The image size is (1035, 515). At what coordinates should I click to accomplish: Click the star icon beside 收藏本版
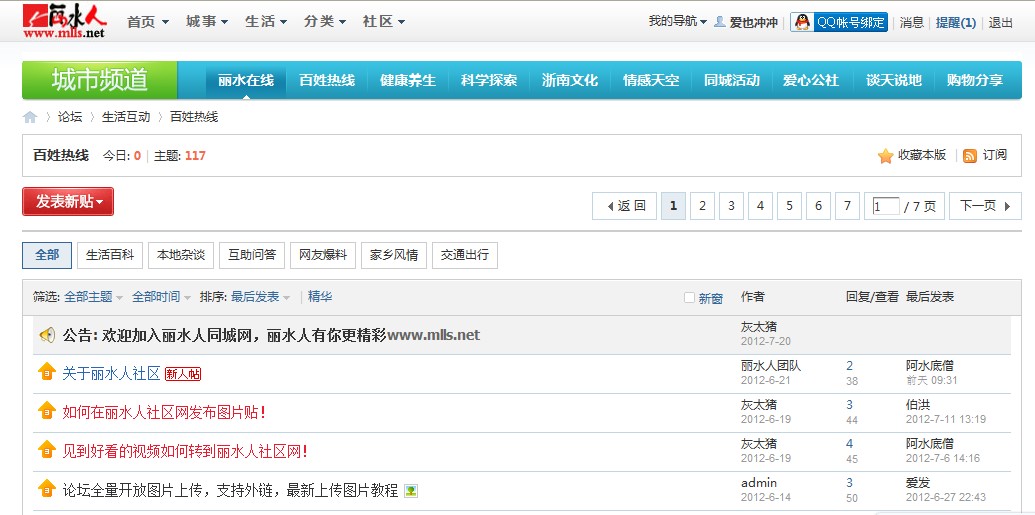pyautogui.click(x=885, y=156)
